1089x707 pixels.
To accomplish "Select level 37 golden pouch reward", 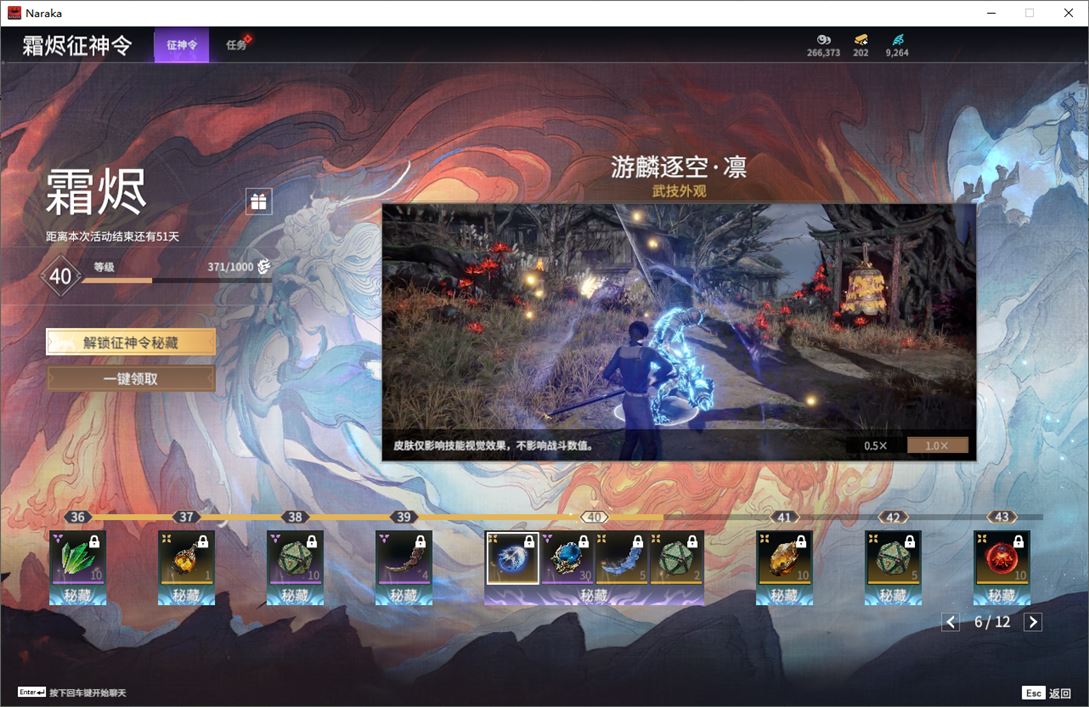I will click(186, 558).
